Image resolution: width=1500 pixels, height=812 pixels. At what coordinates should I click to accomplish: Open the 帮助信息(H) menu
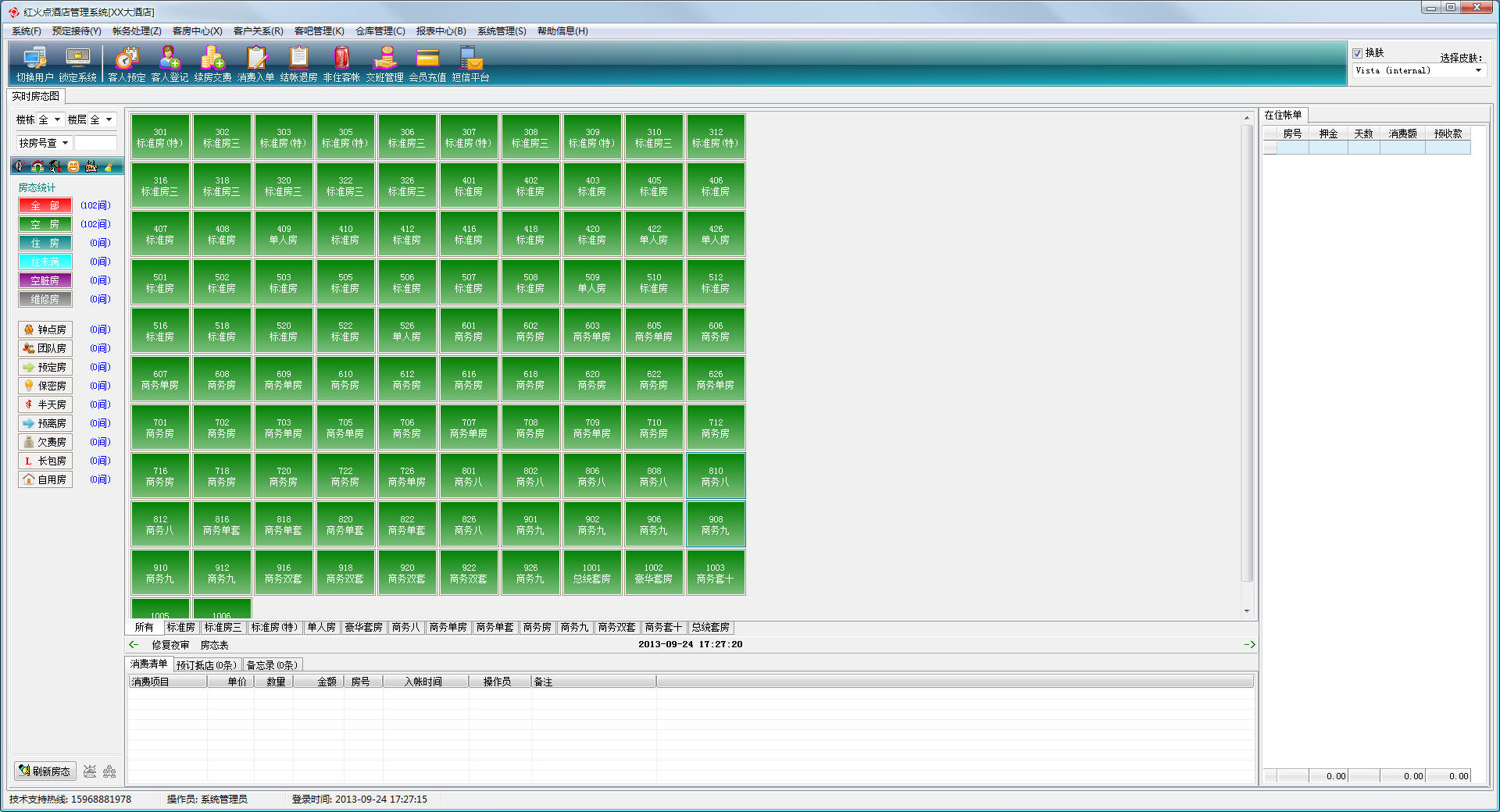click(562, 31)
